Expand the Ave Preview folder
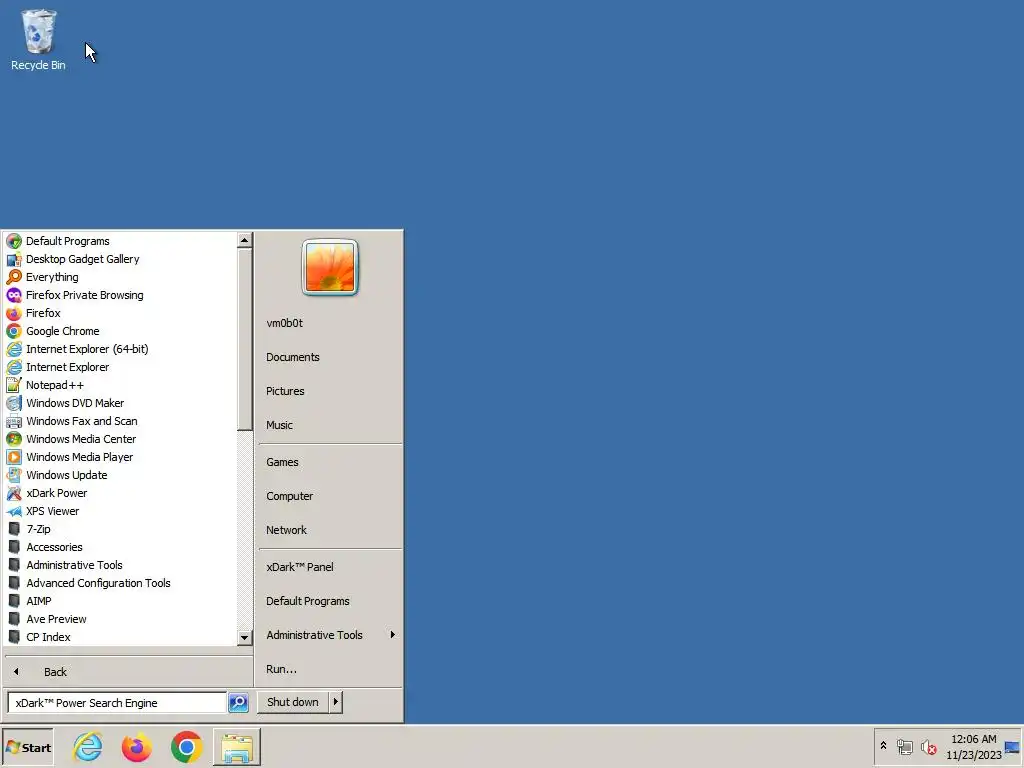The height and width of the screenshot is (768, 1024). (56, 619)
